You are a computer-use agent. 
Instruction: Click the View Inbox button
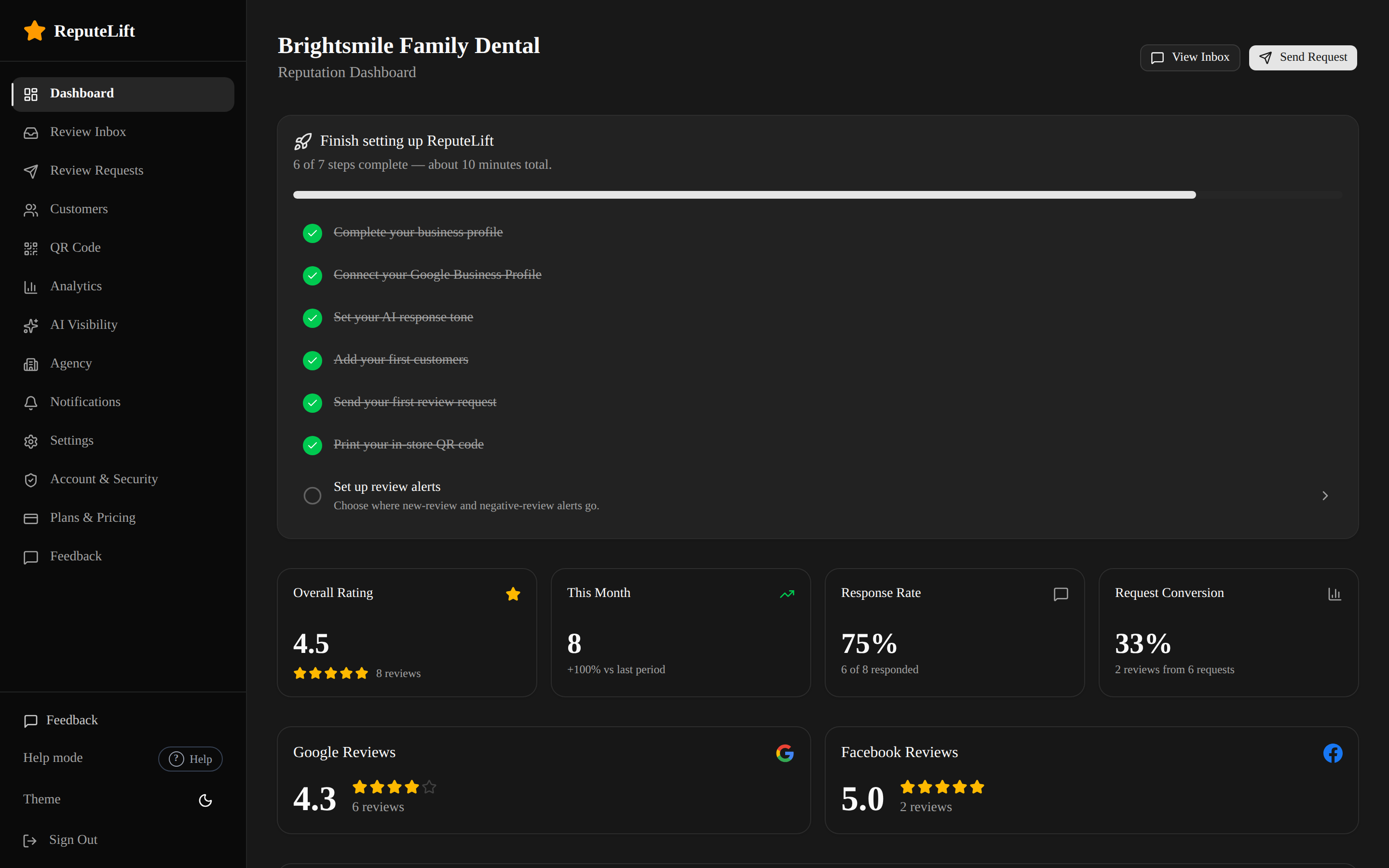click(1190, 57)
